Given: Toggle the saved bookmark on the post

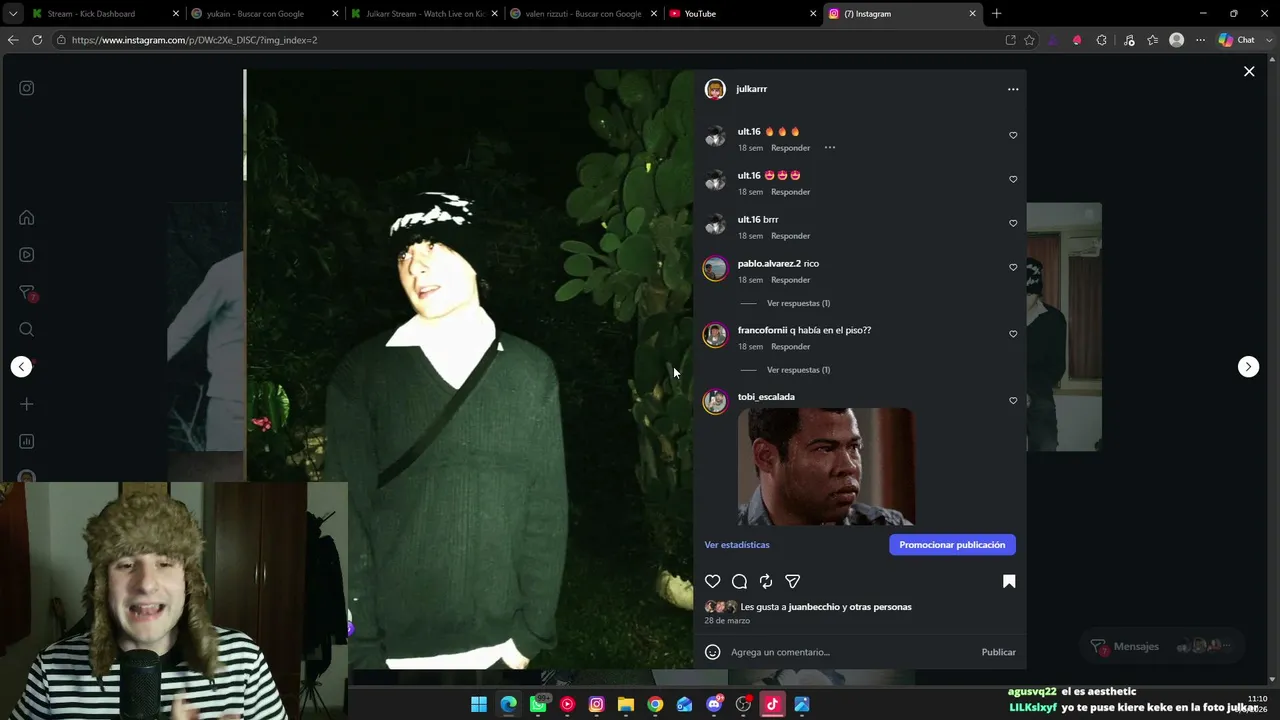Looking at the screenshot, I should point(1009,581).
